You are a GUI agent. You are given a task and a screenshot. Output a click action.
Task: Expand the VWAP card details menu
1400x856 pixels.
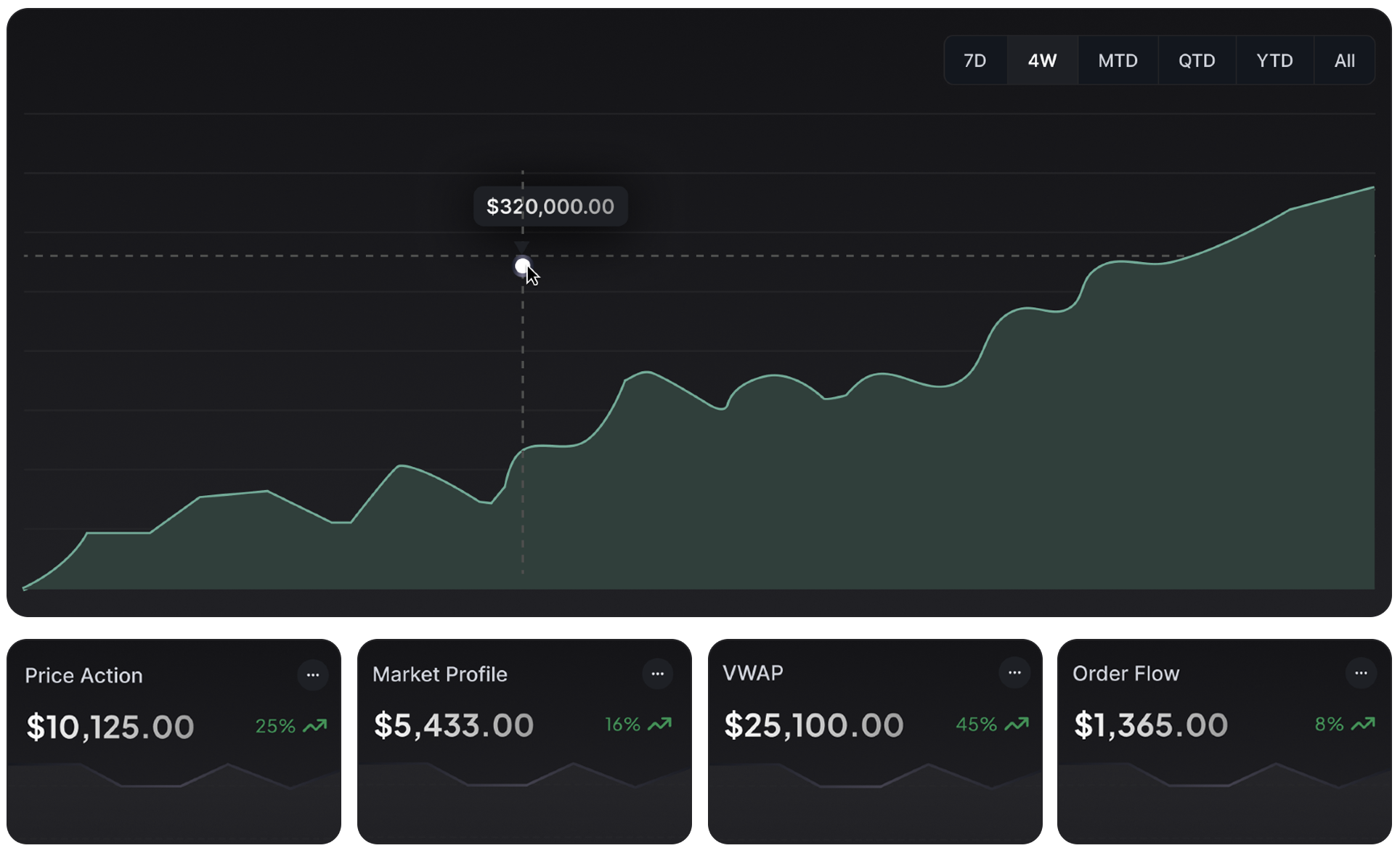pos(1014,672)
